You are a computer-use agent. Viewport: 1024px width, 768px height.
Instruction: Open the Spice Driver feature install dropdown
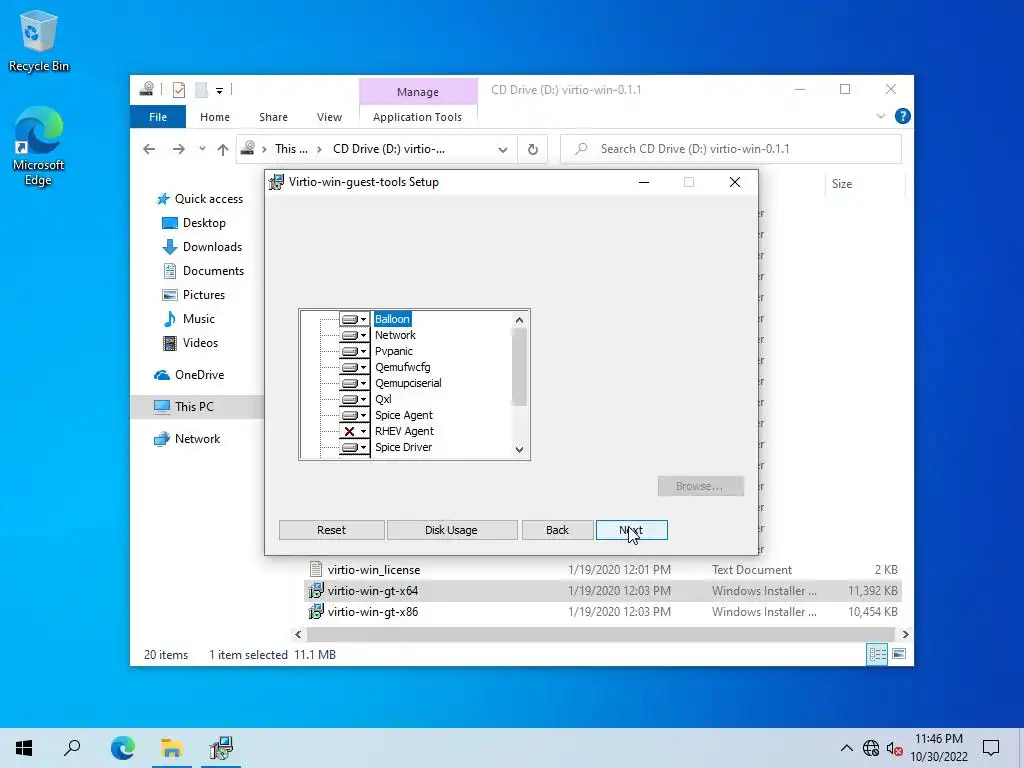pyautogui.click(x=355, y=447)
